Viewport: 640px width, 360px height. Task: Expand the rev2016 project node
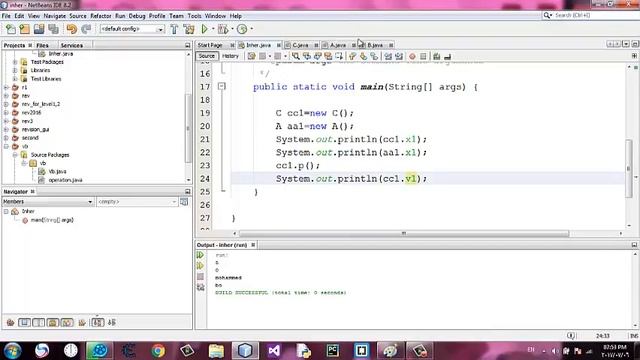tap(6, 113)
